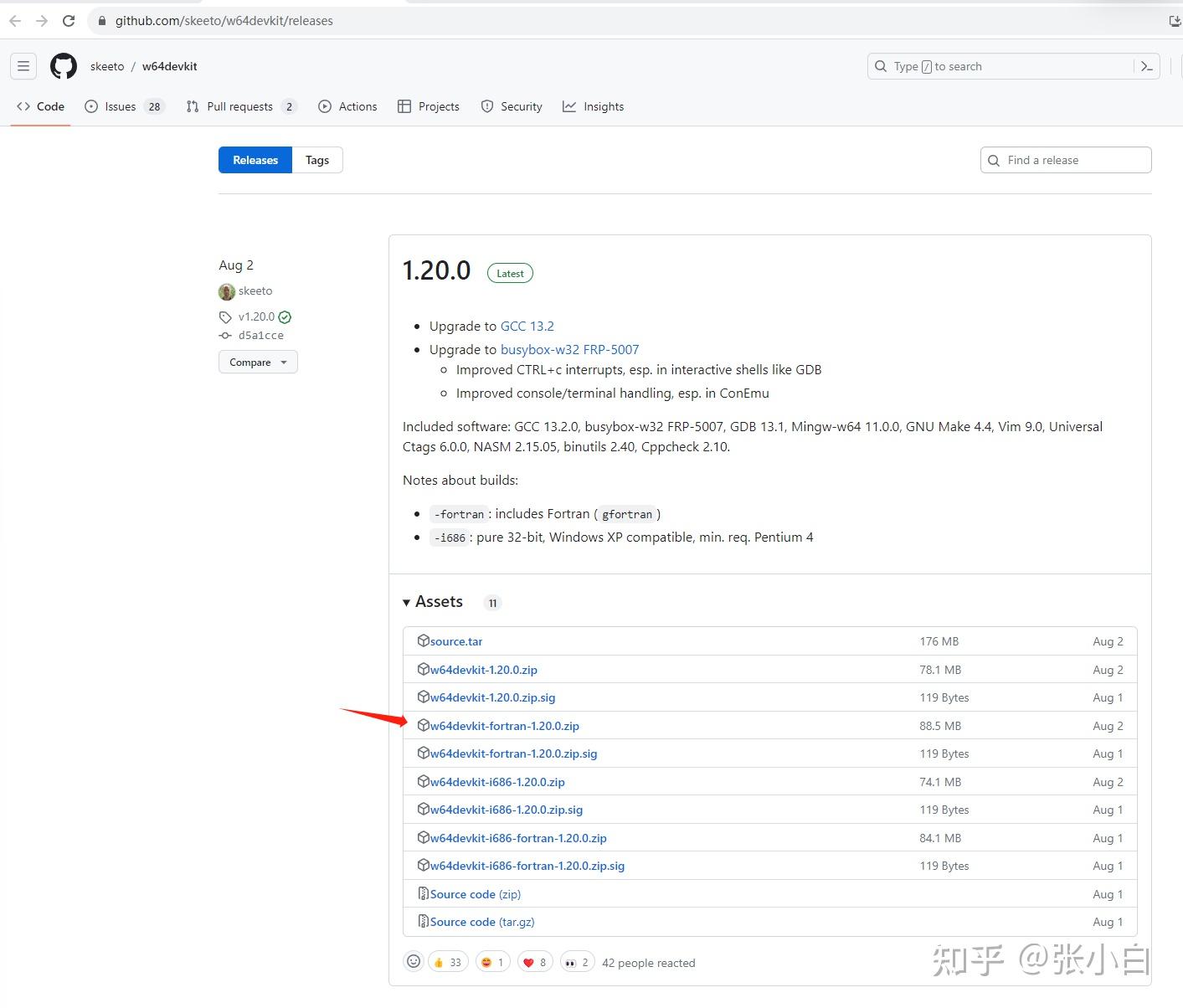Open the Security section
Viewport: 1183px width, 1008px height.
point(512,106)
